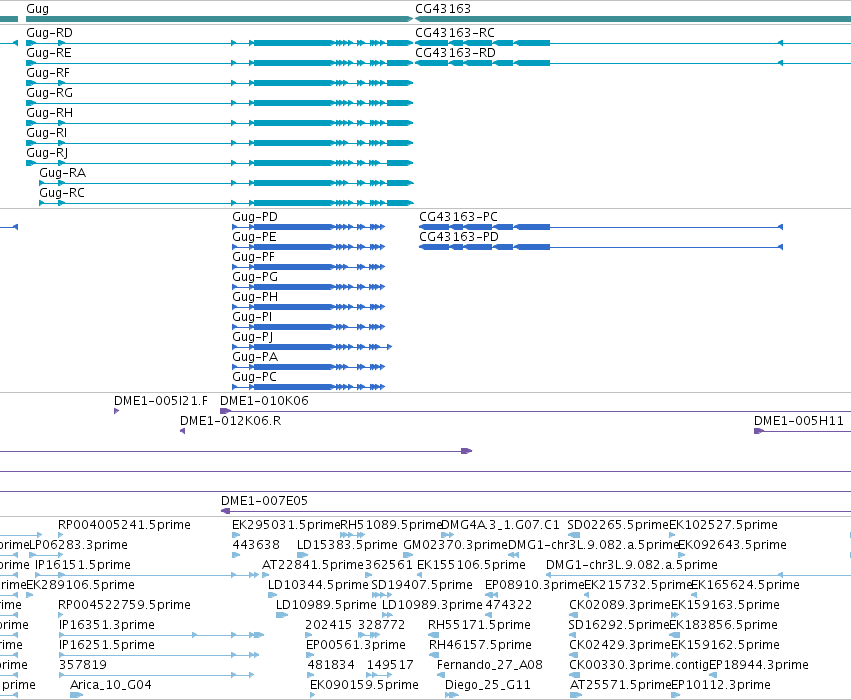Screen dimensions: 851x700
Task: Click the SD02265.5prime EST label
Action: click(618, 525)
